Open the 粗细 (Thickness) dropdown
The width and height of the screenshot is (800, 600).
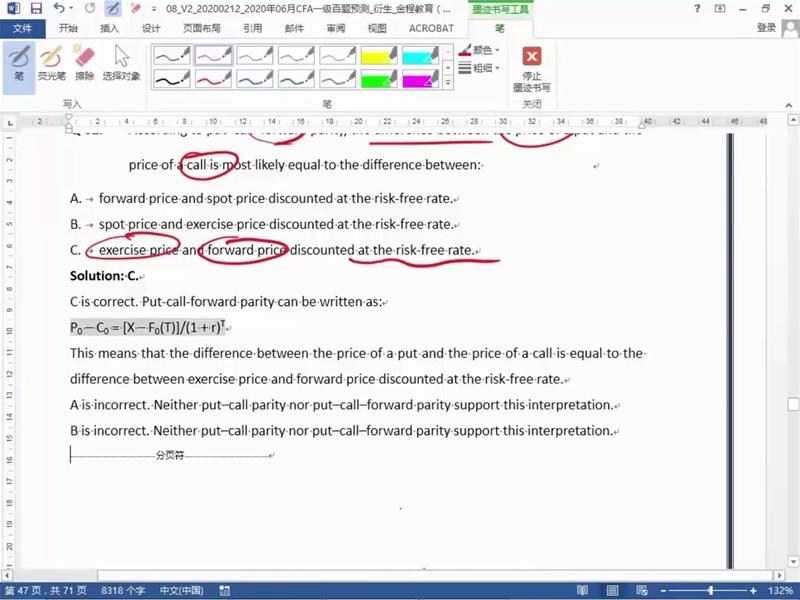click(479, 67)
